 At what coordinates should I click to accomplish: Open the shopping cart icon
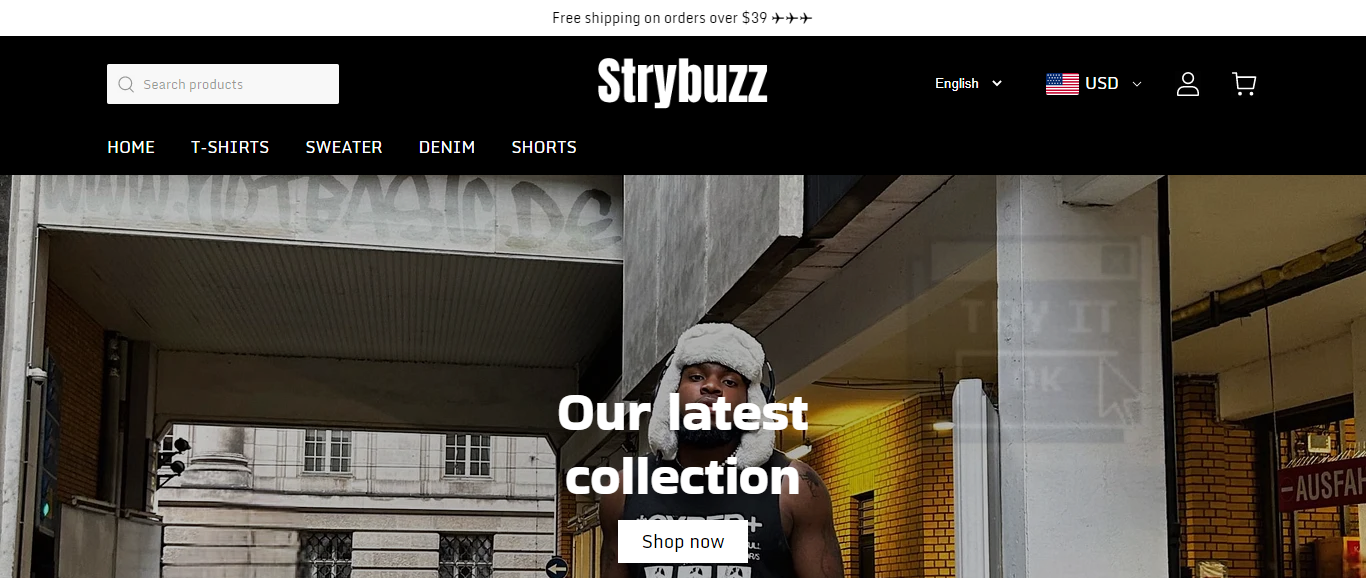(1244, 84)
